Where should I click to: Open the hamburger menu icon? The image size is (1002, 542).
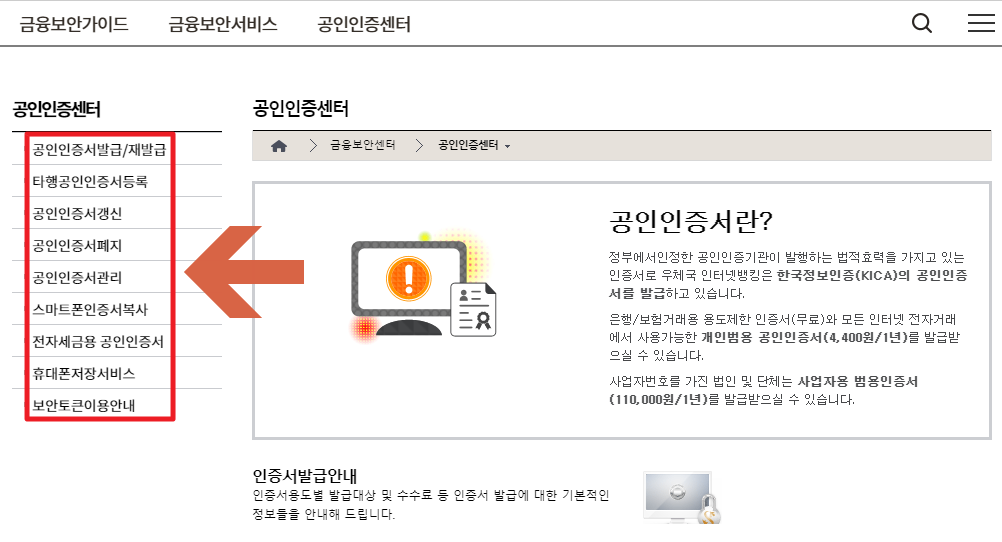[981, 23]
